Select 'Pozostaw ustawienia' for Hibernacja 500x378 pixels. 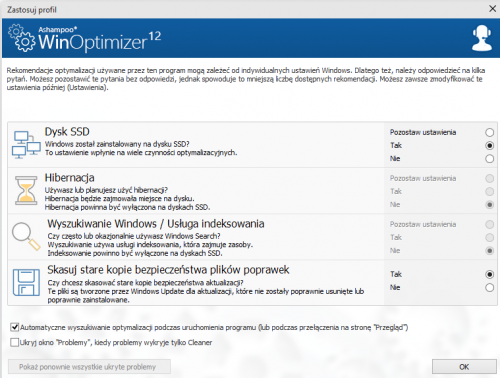[489, 178]
